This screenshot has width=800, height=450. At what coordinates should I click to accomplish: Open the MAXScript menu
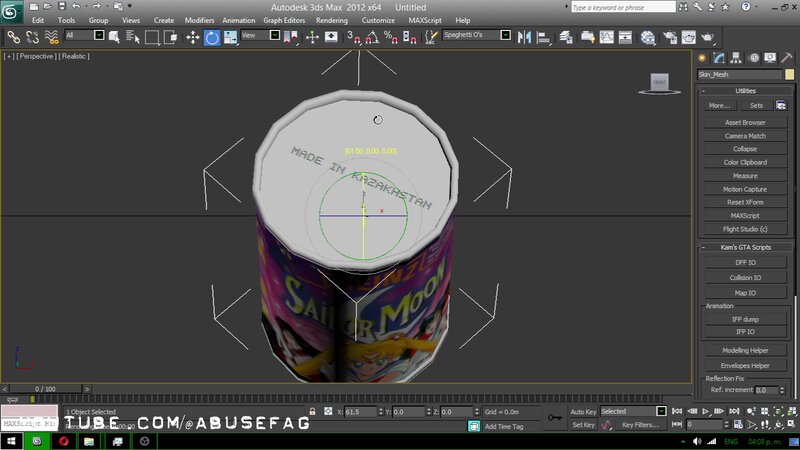(425, 20)
